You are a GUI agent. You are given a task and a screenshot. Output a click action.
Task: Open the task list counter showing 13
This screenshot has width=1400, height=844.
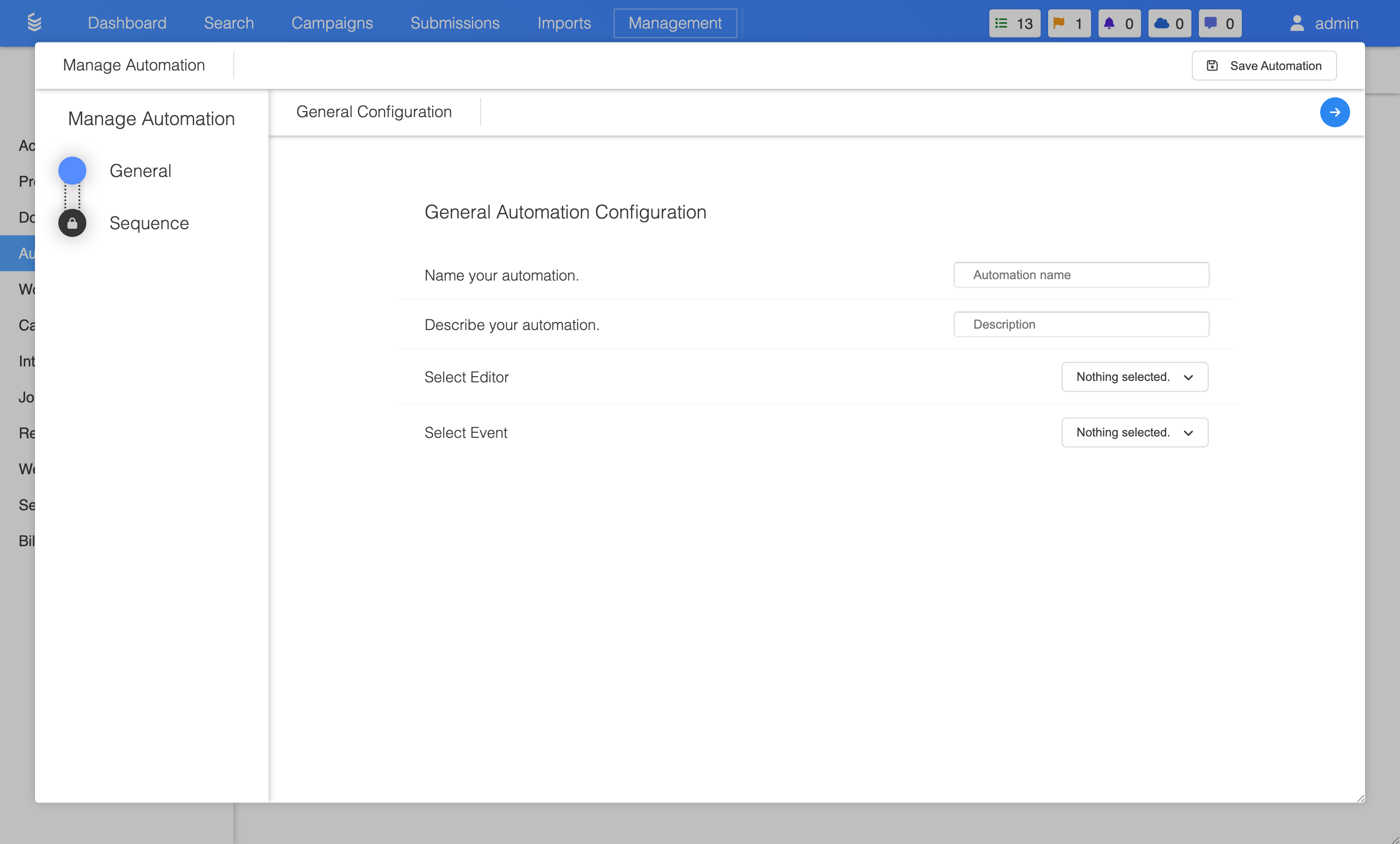coord(1014,23)
